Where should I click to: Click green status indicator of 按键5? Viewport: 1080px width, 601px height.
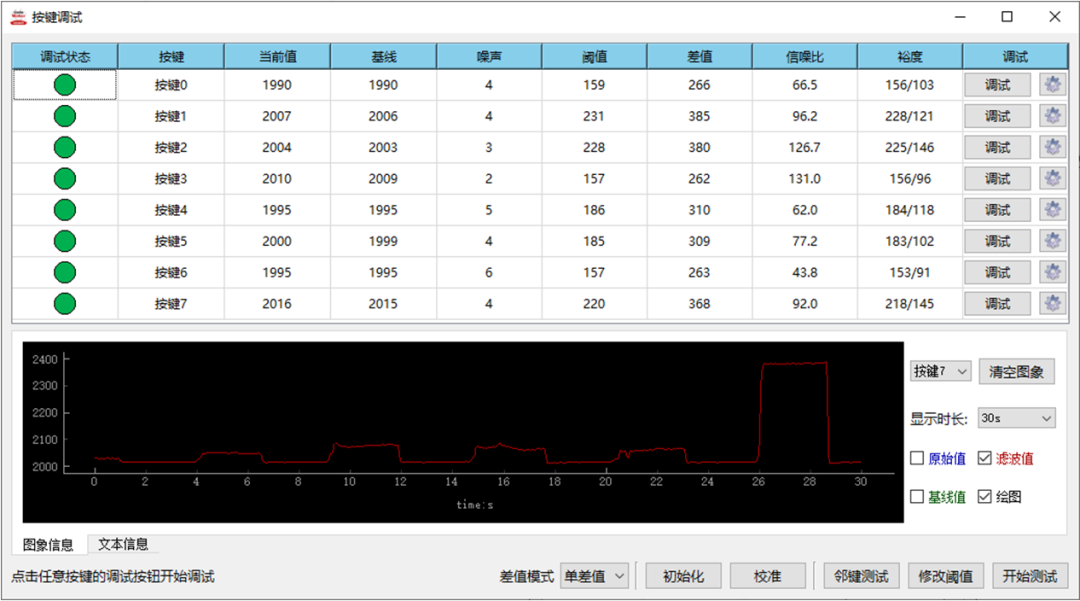point(65,241)
